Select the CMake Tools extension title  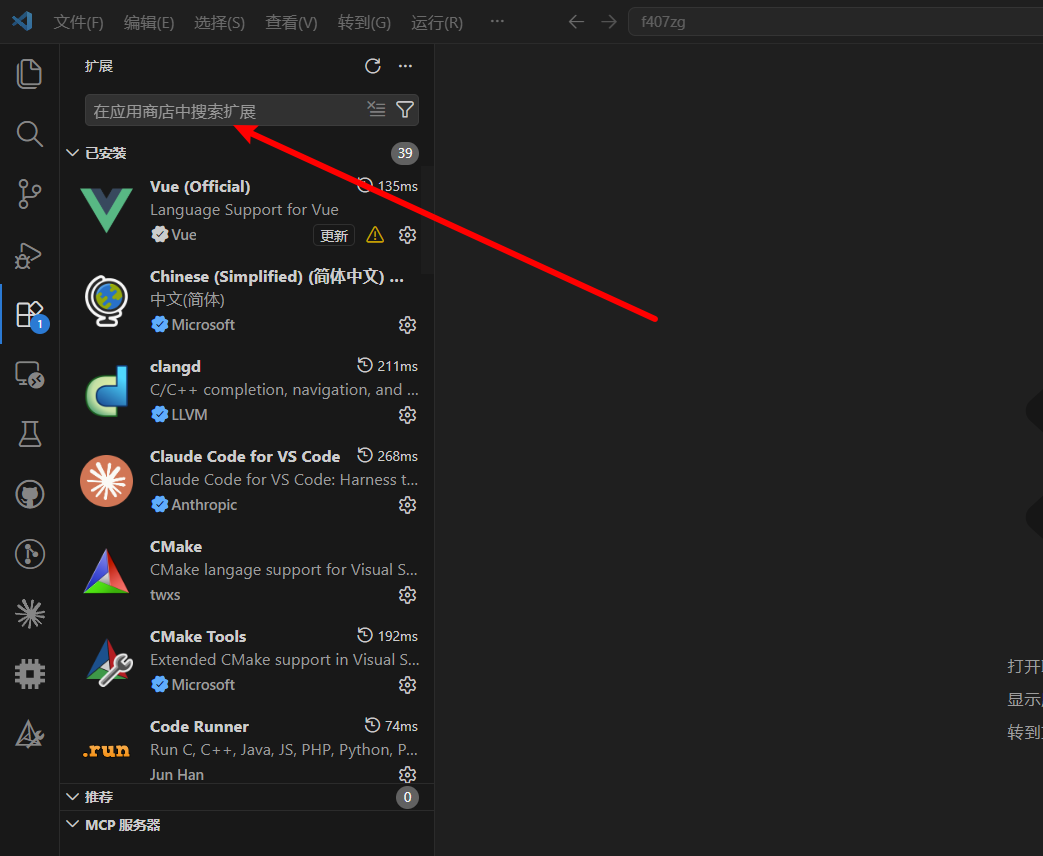tap(198, 637)
